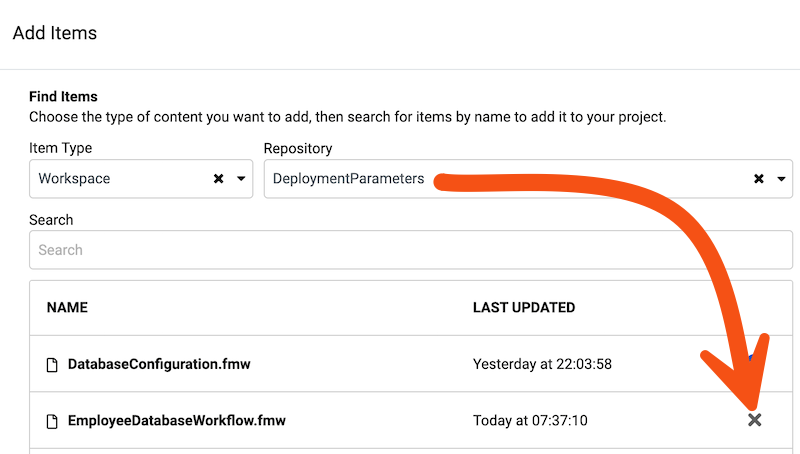Expand the Repository dropdown arrow
The image size is (800, 454).
[781, 179]
